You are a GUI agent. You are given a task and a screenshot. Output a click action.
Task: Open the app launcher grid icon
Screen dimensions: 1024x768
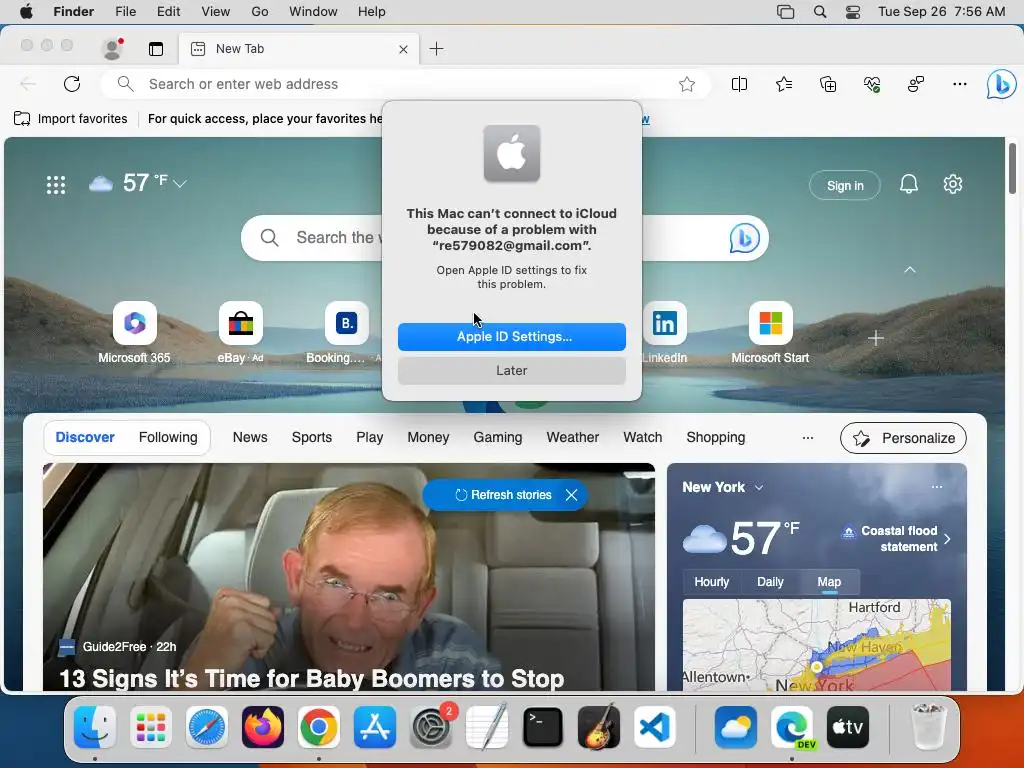[56, 185]
